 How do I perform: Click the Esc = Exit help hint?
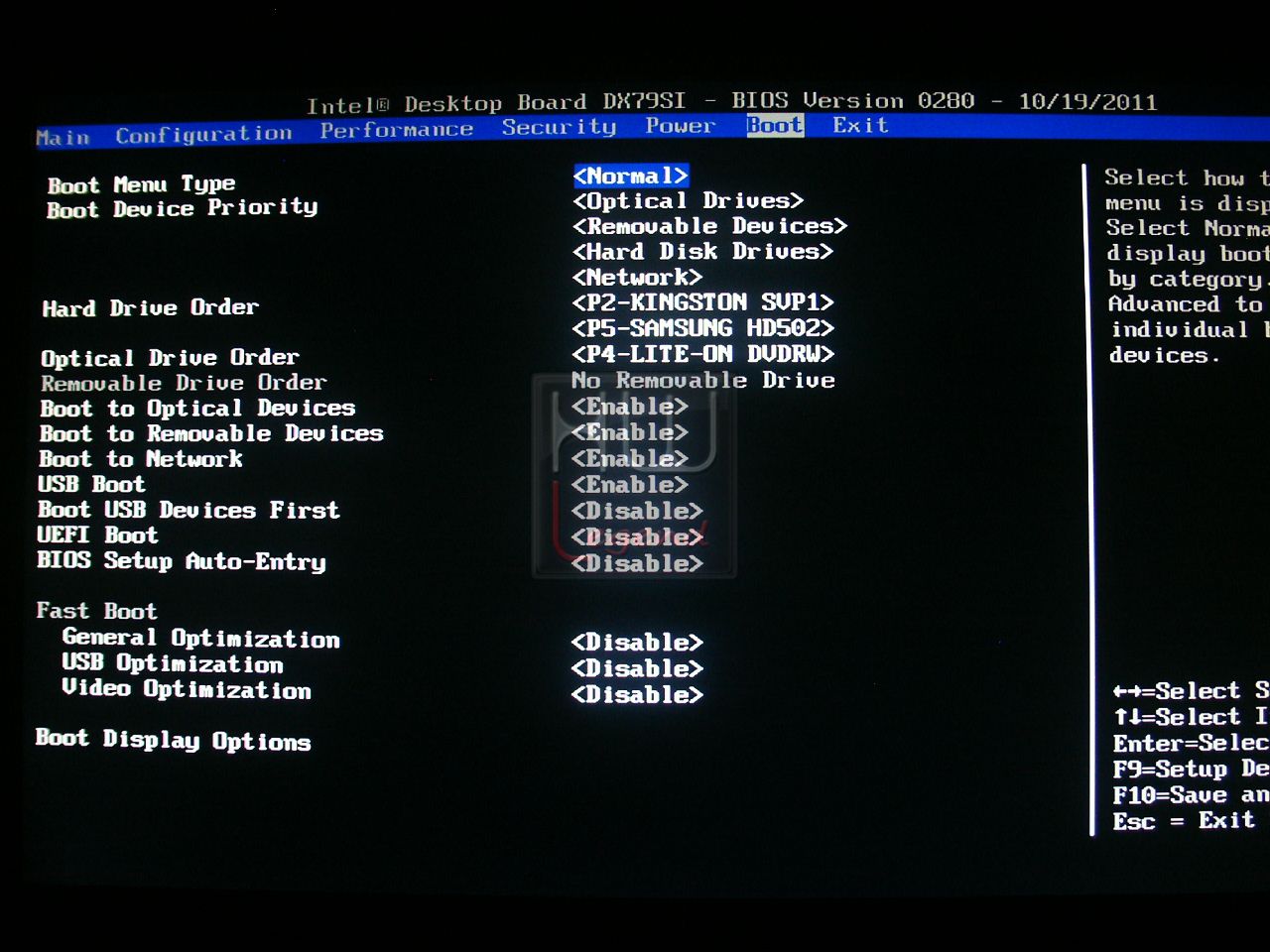[x=1184, y=821]
